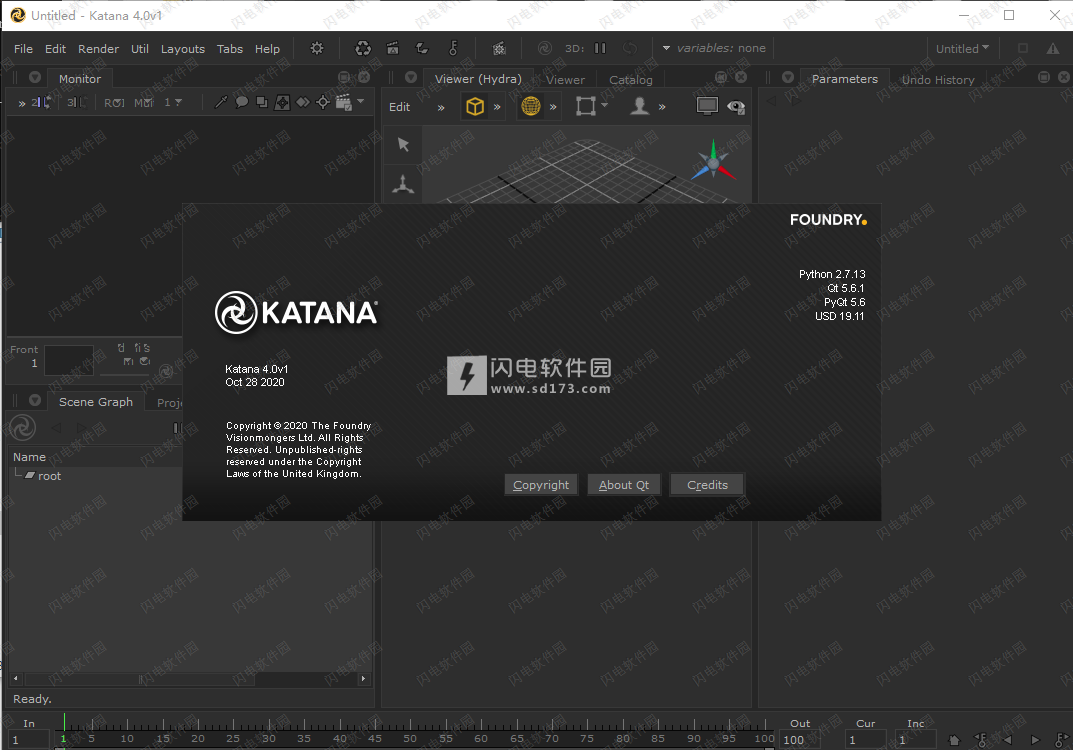The width and height of the screenshot is (1073, 750).
Task: Click the Out frame field showing 100
Action: (798, 740)
